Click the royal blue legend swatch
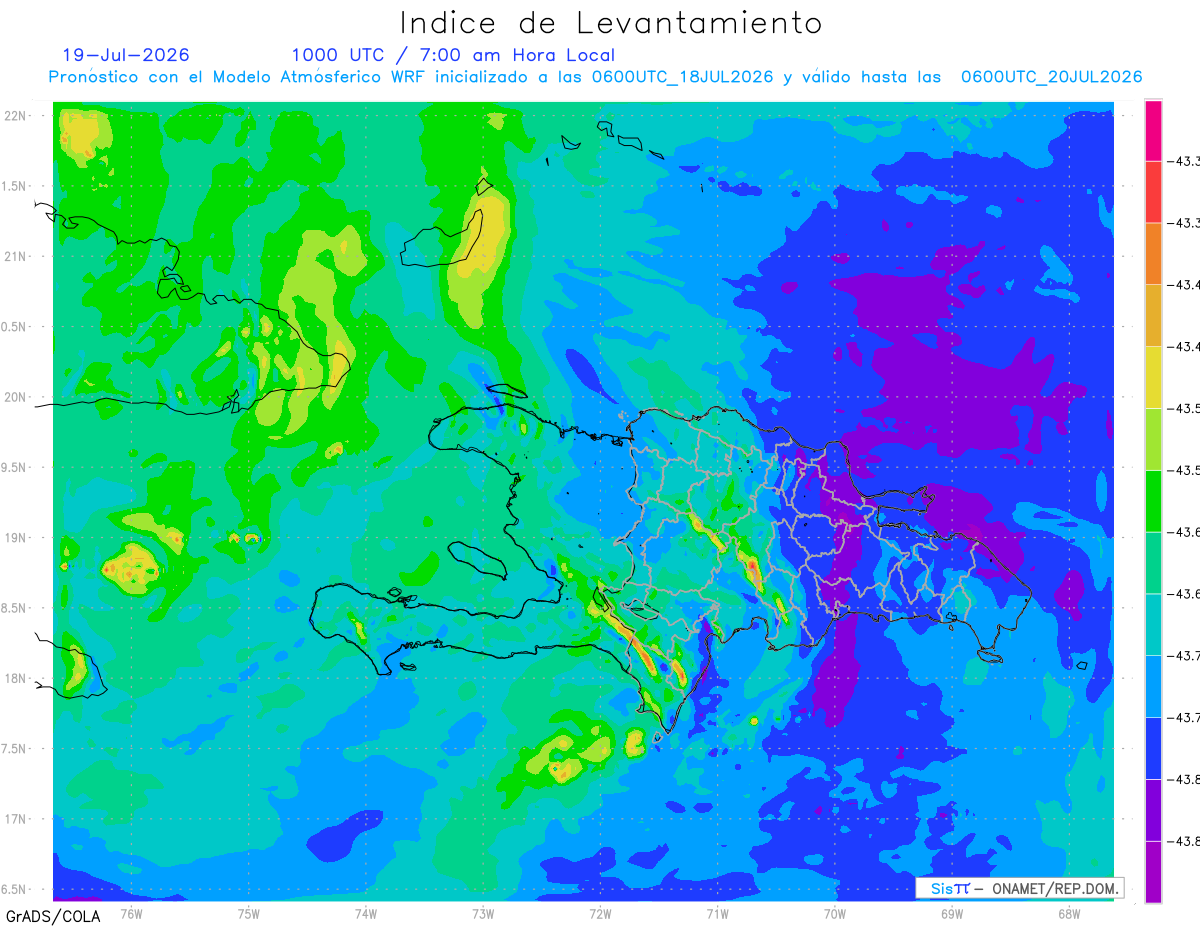The height and width of the screenshot is (927, 1200). pyautogui.click(x=1153, y=748)
